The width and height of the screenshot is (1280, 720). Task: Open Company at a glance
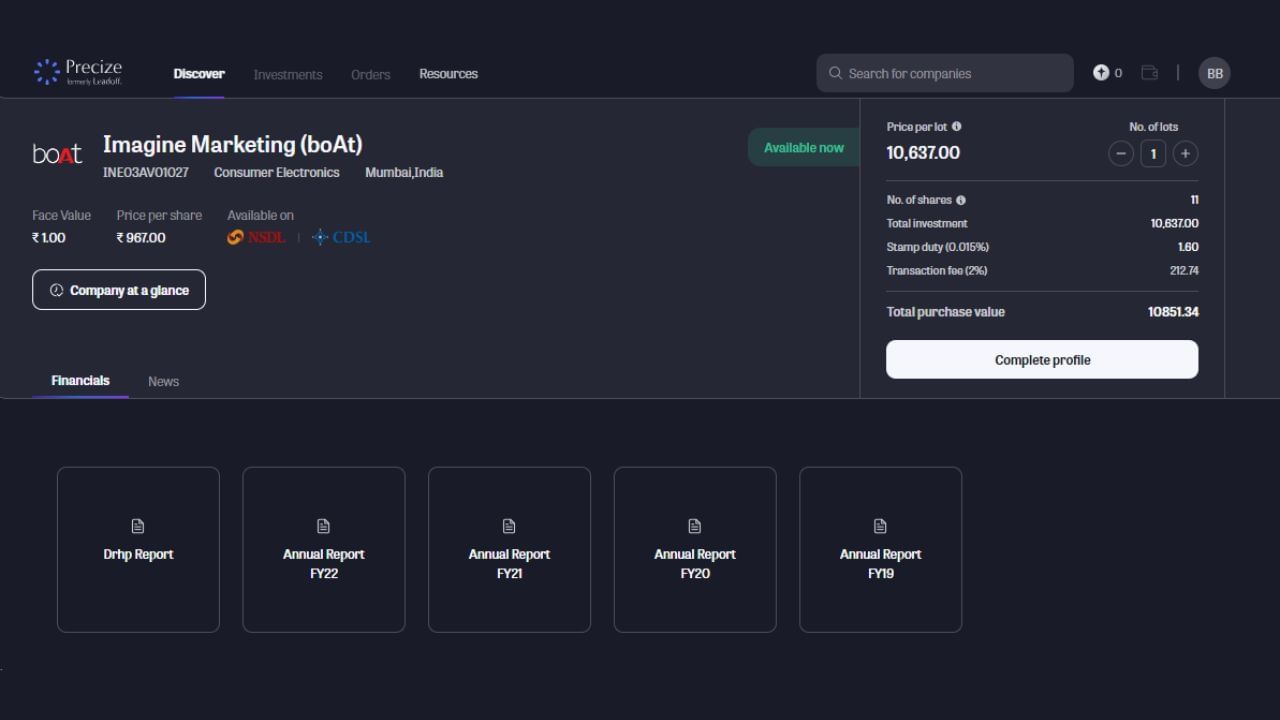click(119, 290)
